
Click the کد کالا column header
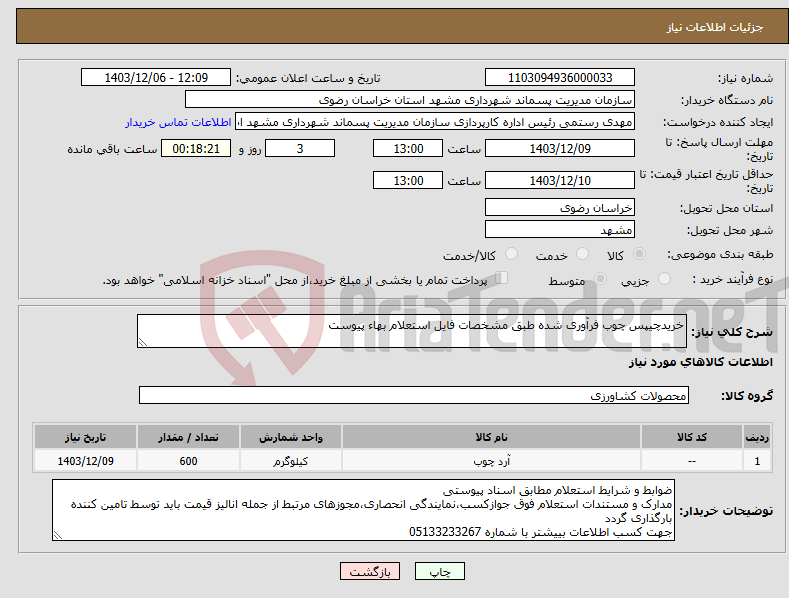point(692,437)
